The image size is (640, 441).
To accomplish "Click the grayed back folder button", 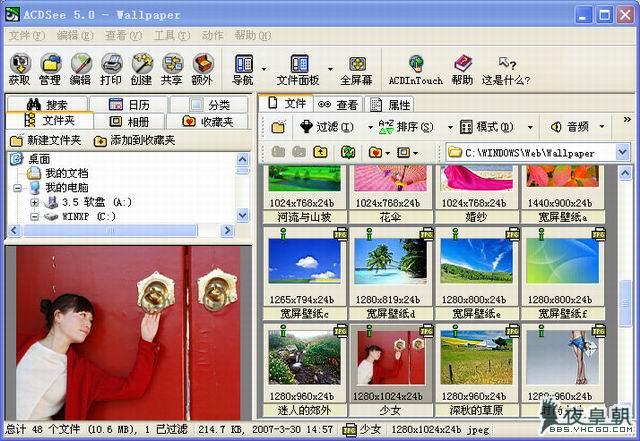I will coord(278,152).
